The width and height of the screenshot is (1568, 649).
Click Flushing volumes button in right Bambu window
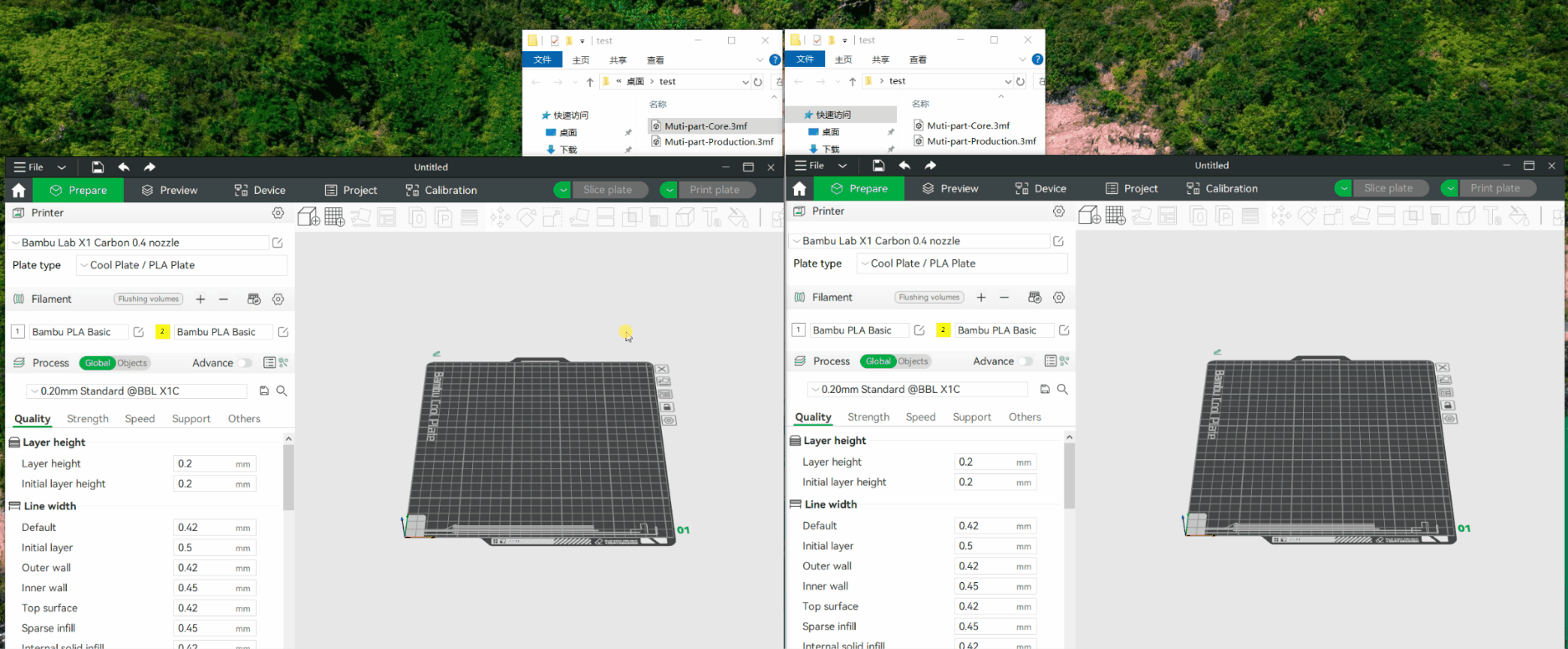[x=929, y=298]
